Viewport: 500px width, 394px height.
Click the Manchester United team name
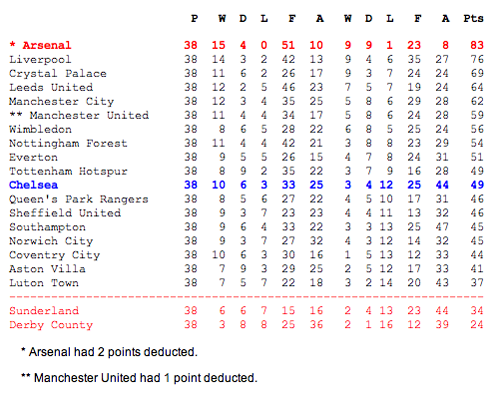(x=89, y=115)
